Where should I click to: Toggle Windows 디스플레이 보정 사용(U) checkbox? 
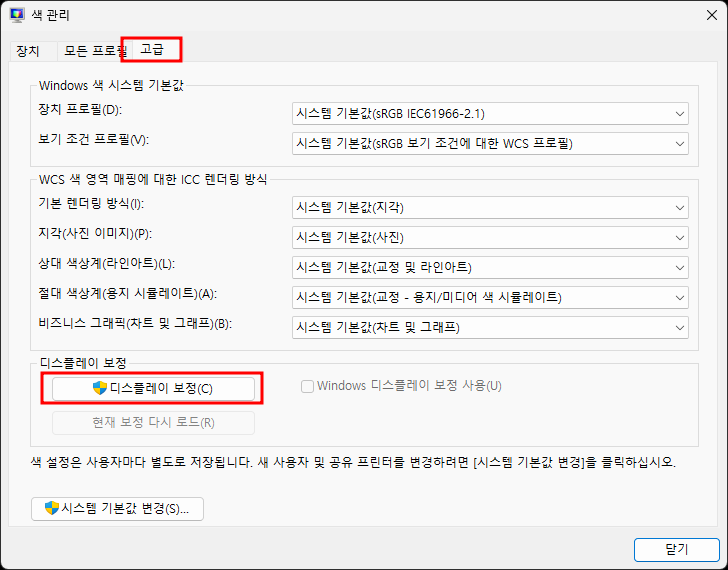pyautogui.click(x=307, y=386)
